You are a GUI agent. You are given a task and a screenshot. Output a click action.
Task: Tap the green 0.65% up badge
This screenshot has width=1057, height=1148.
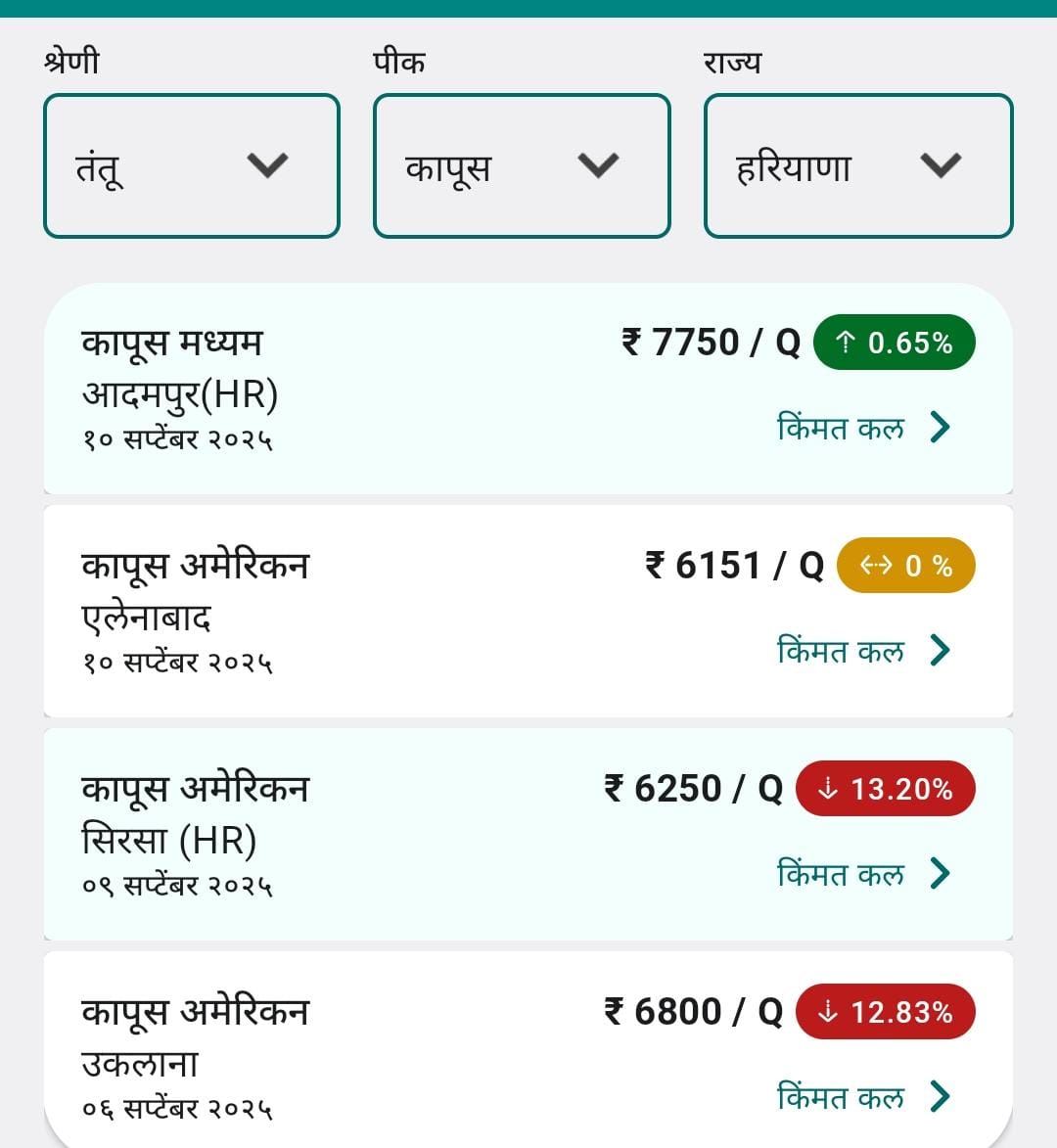[895, 343]
